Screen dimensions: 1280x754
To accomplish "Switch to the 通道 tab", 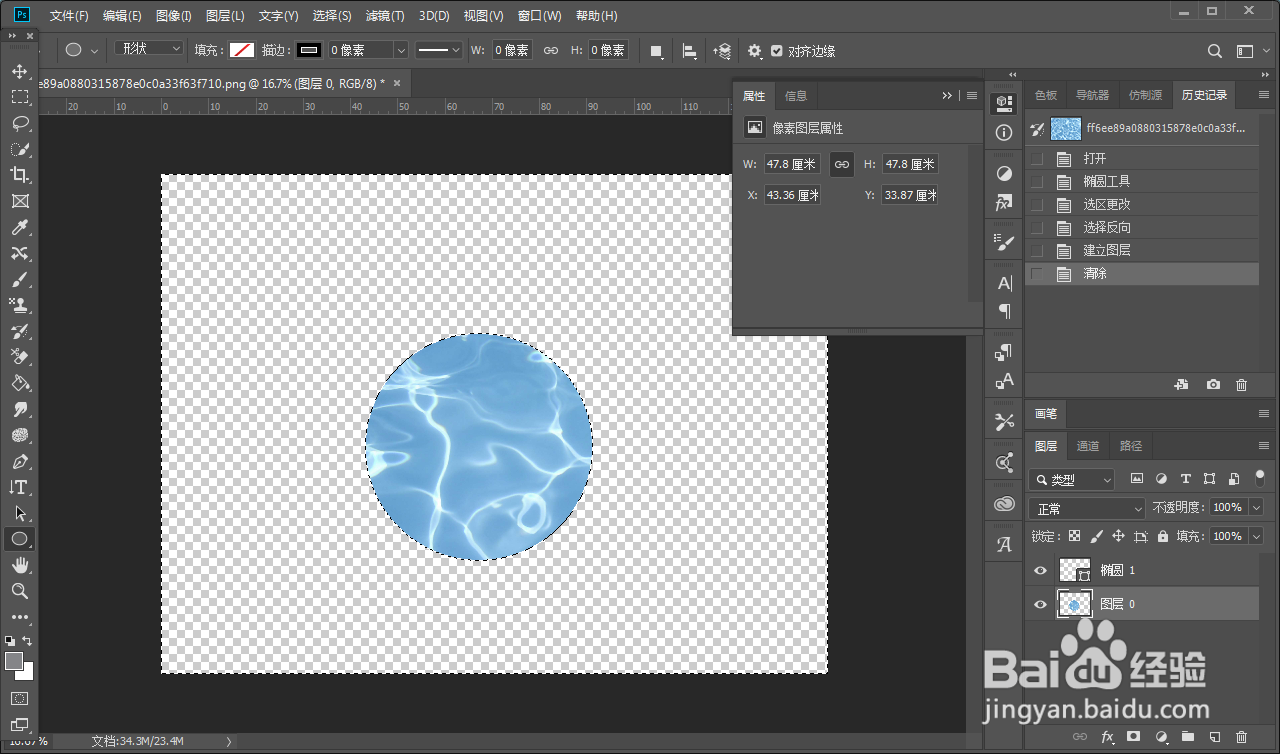I will [x=1088, y=446].
